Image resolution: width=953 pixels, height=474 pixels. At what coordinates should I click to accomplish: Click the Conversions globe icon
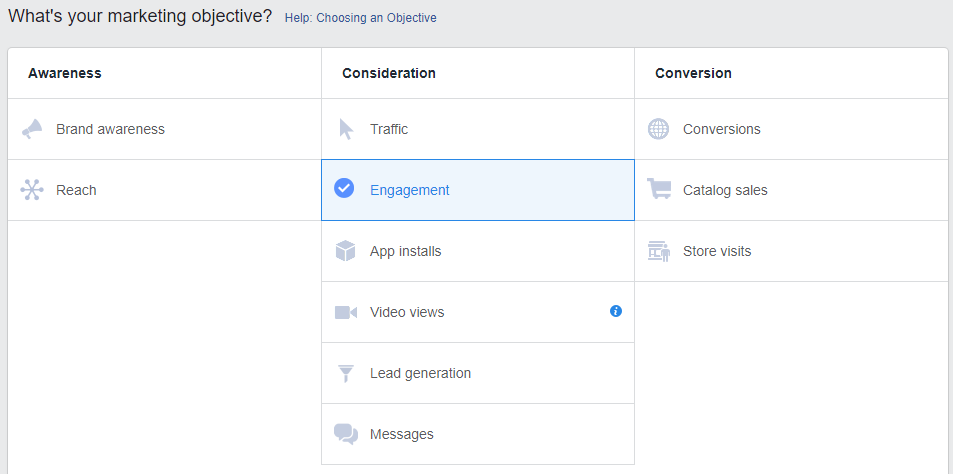pos(658,129)
